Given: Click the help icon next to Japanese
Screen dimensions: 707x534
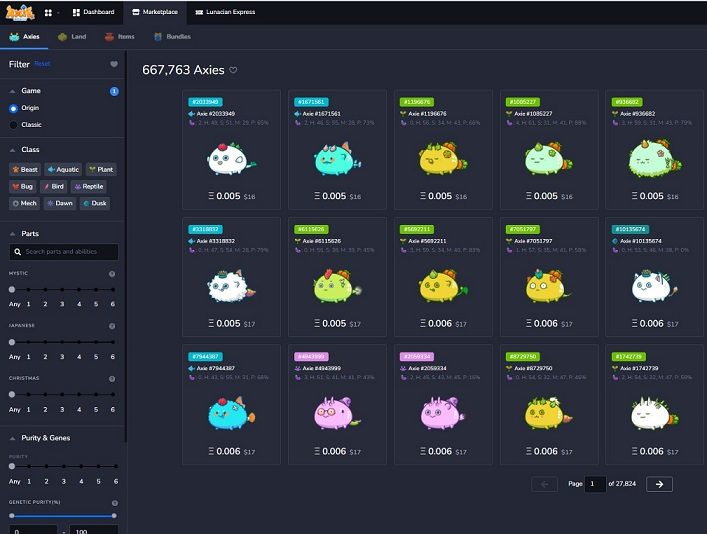Looking at the screenshot, I should (112, 326).
